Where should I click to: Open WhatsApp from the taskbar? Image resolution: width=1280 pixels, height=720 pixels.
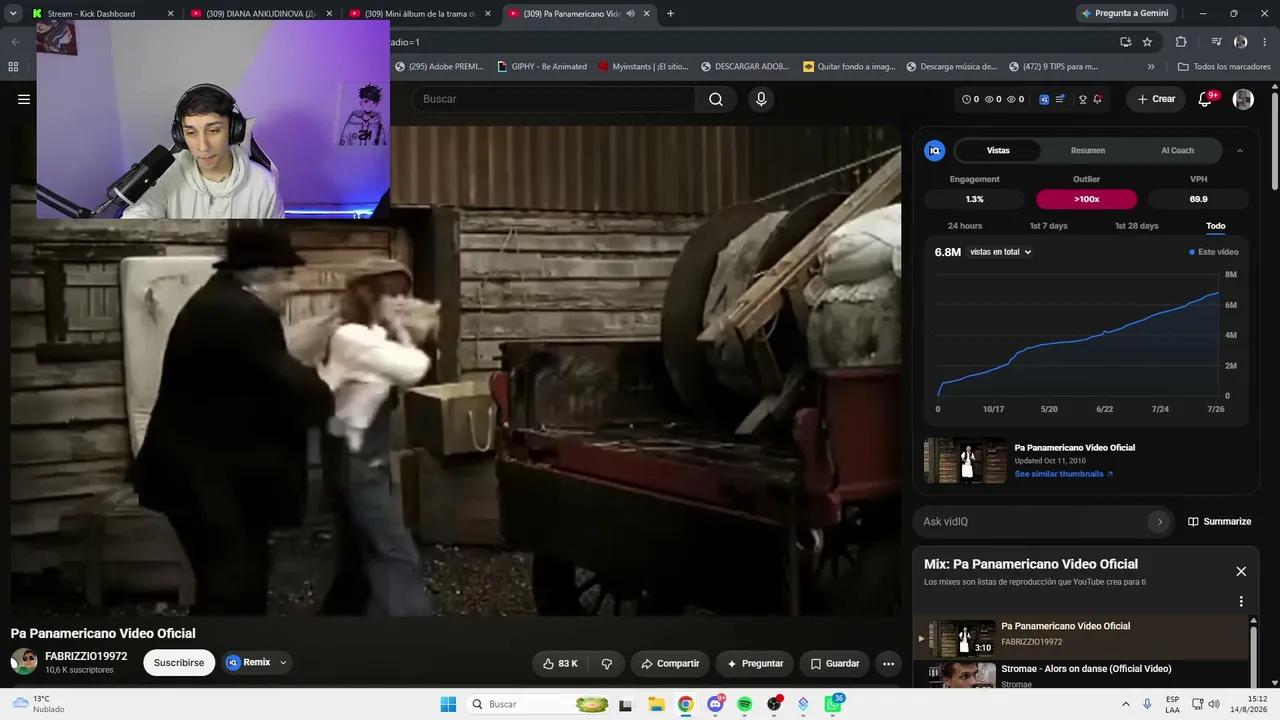[832, 704]
